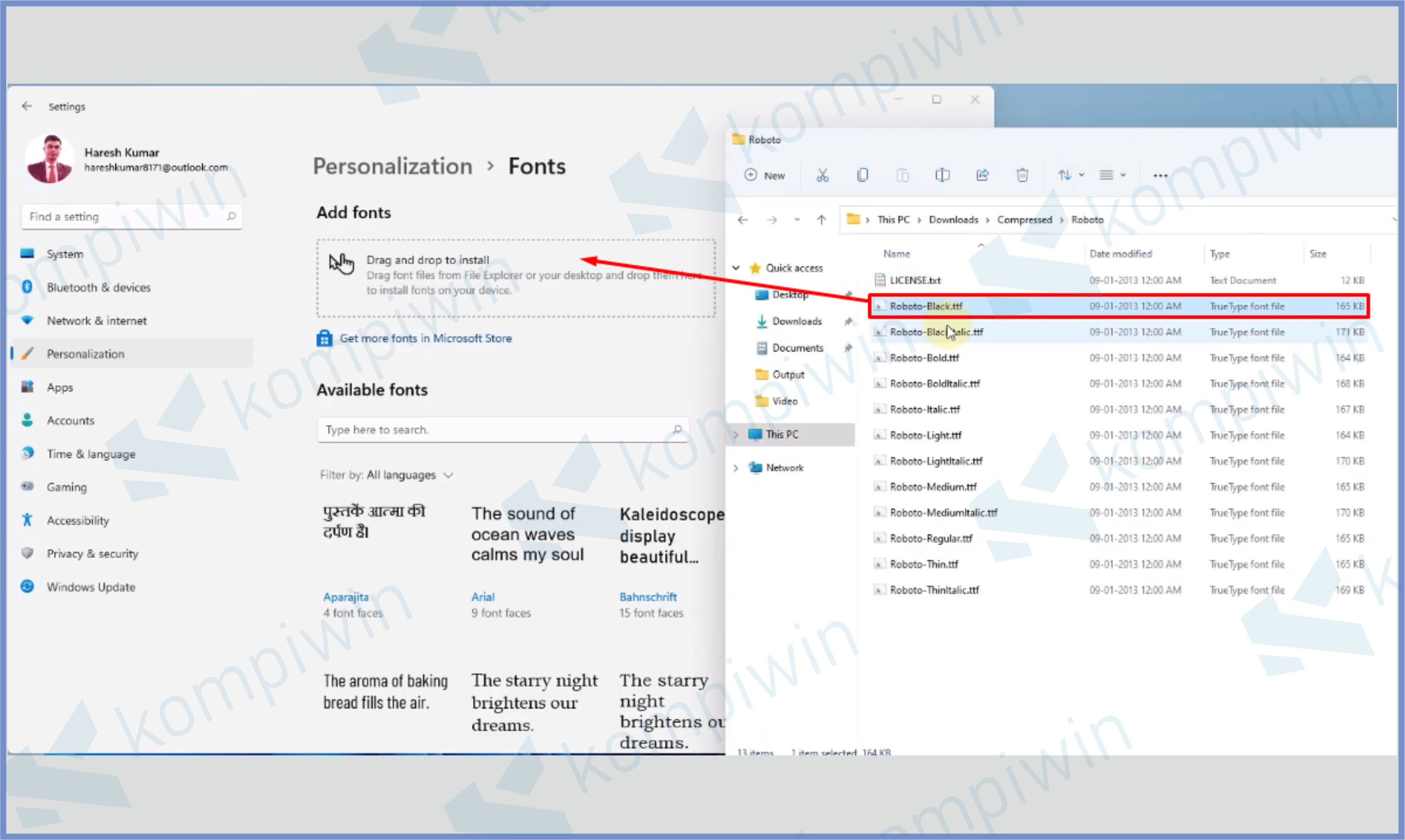Select the Roboto-Bold.ttf file
Image resolution: width=1405 pixels, height=840 pixels.
coord(1119,358)
